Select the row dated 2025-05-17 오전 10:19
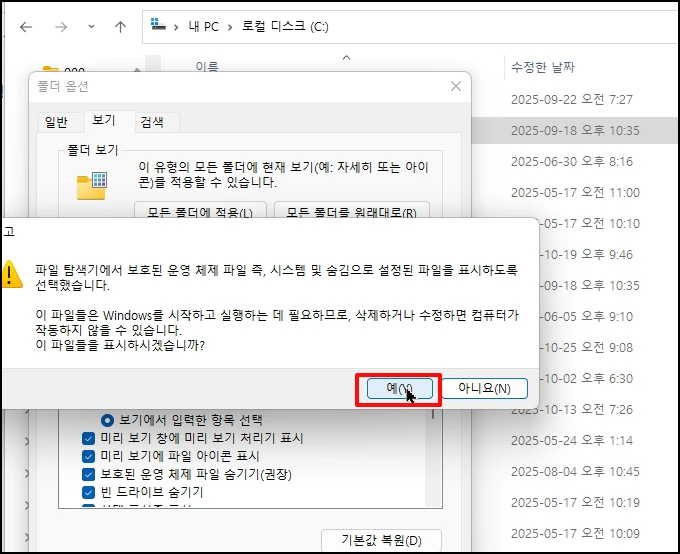Viewport: 680px width, 554px height. 575,503
